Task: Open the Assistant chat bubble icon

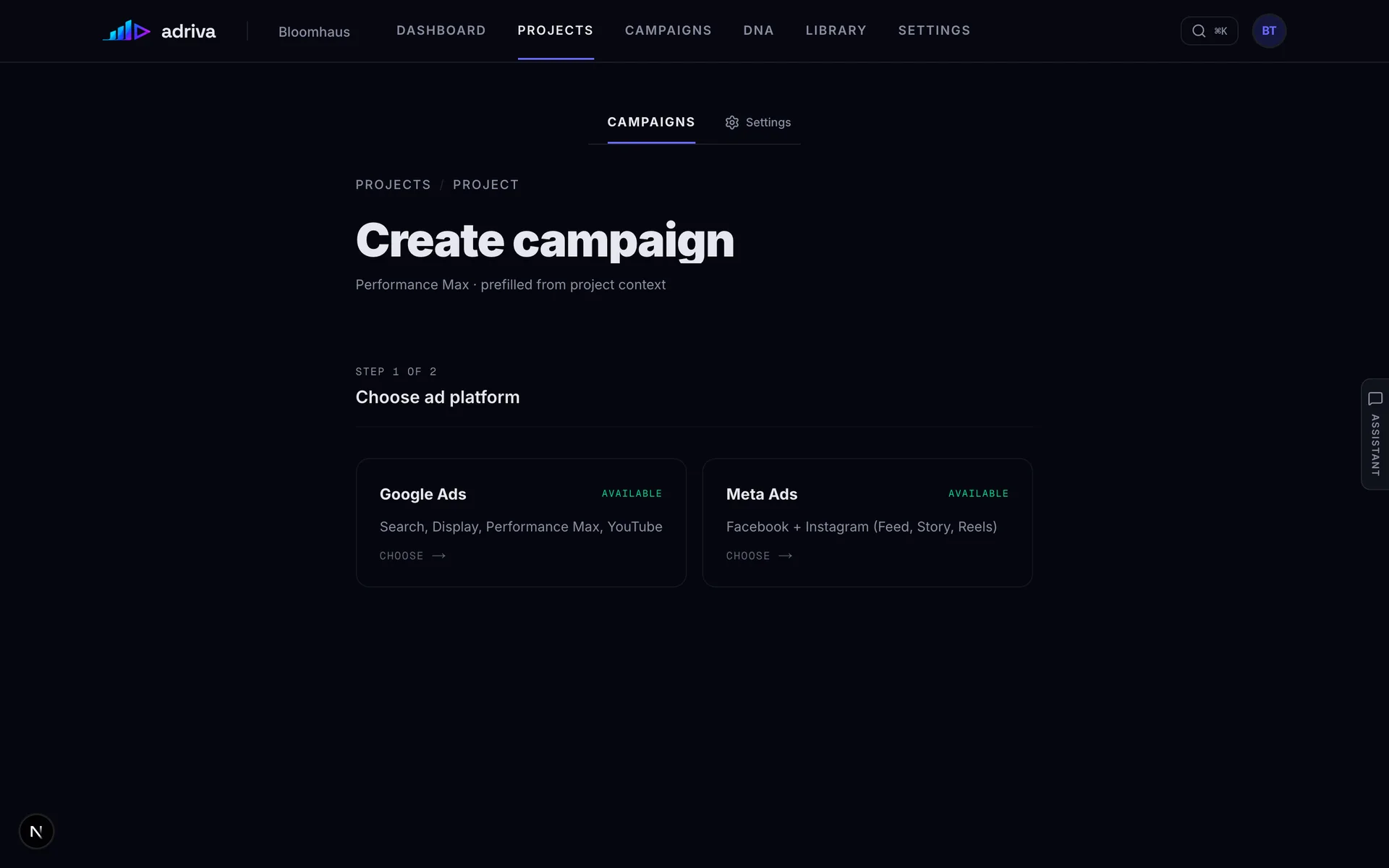Action: click(x=1375, y=399)
